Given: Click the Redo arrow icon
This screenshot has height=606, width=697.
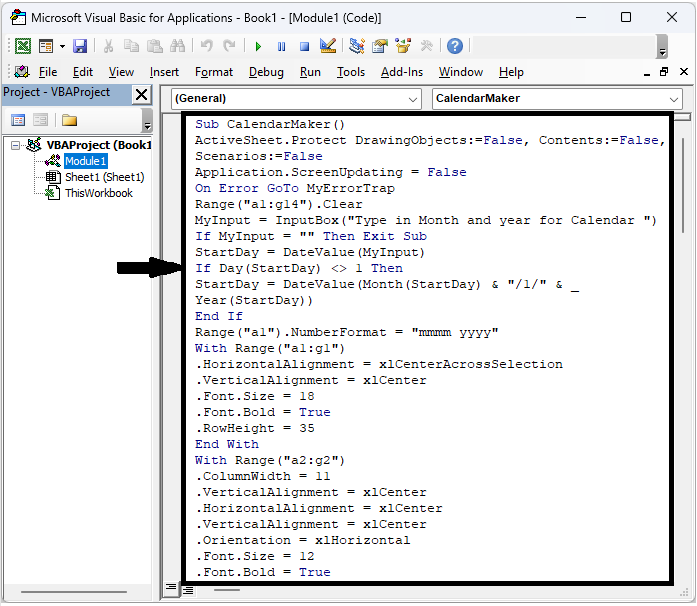Looking at the screenshot, I should point(229,46).
